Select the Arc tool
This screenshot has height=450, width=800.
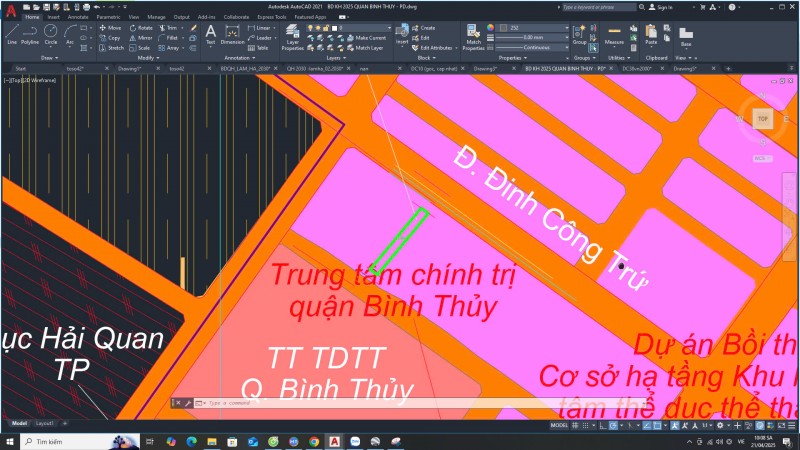pyautogui.click(x=69, y=34)
